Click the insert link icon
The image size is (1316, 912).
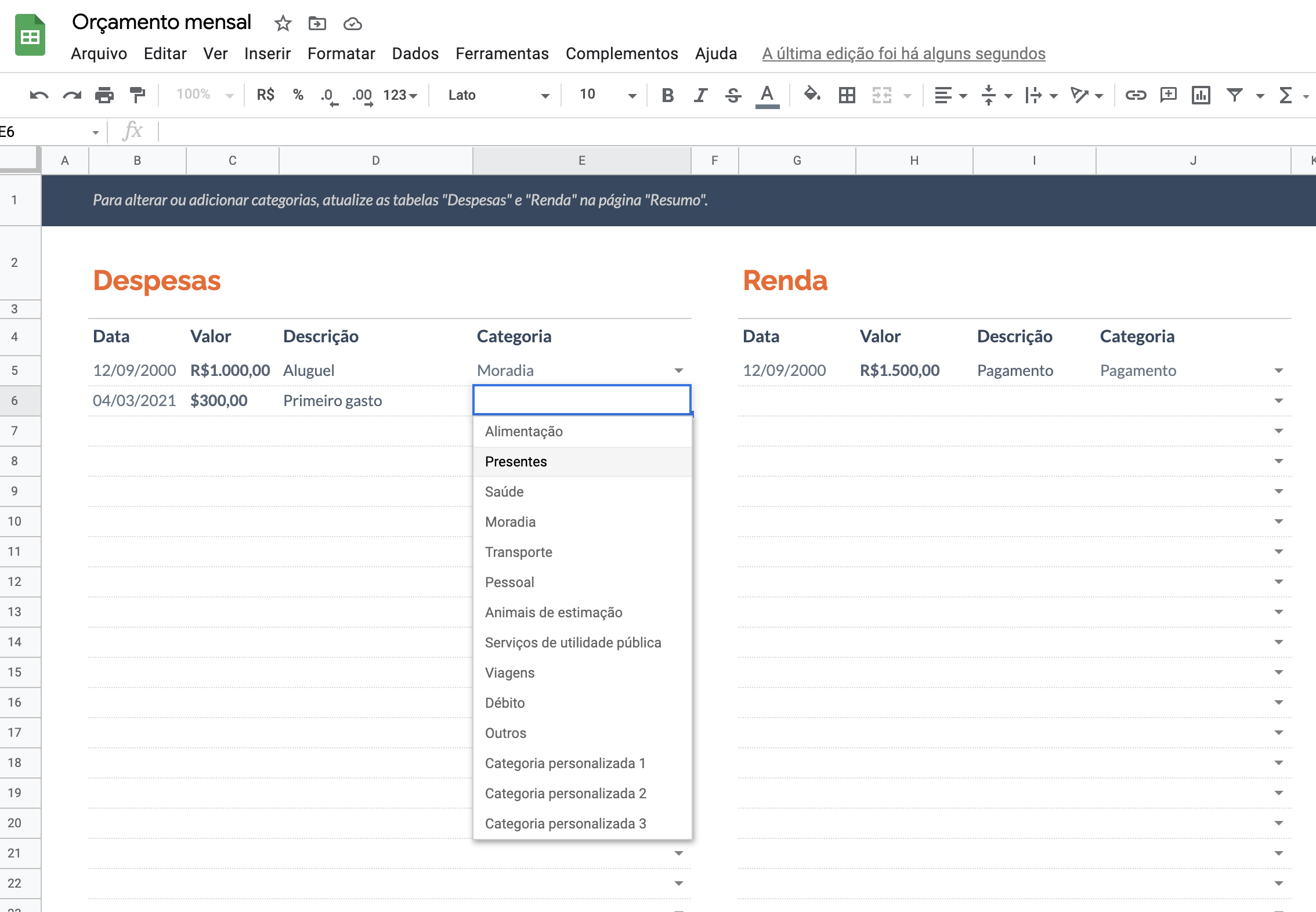(1136, 95)
